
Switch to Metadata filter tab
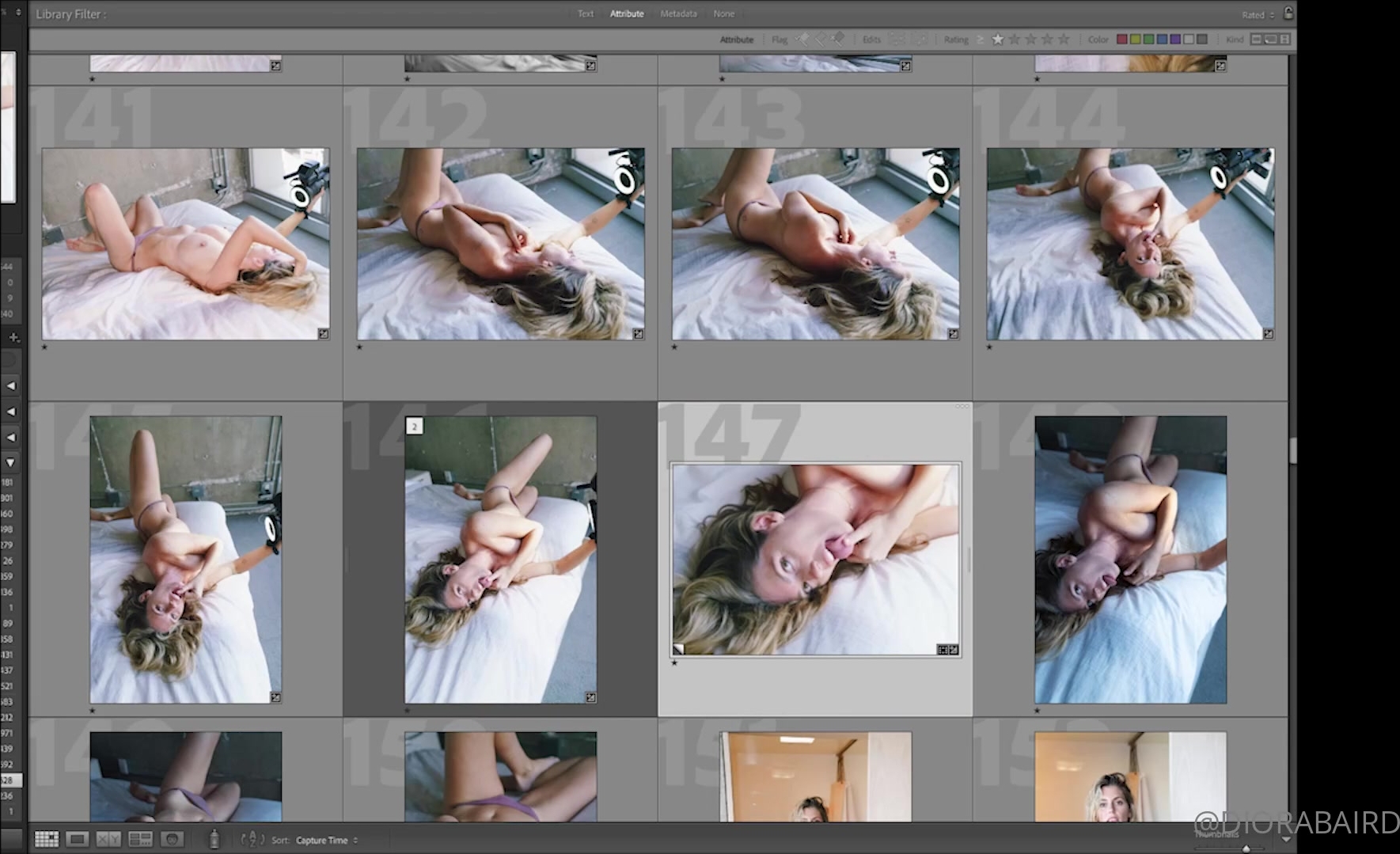[678, 13]
